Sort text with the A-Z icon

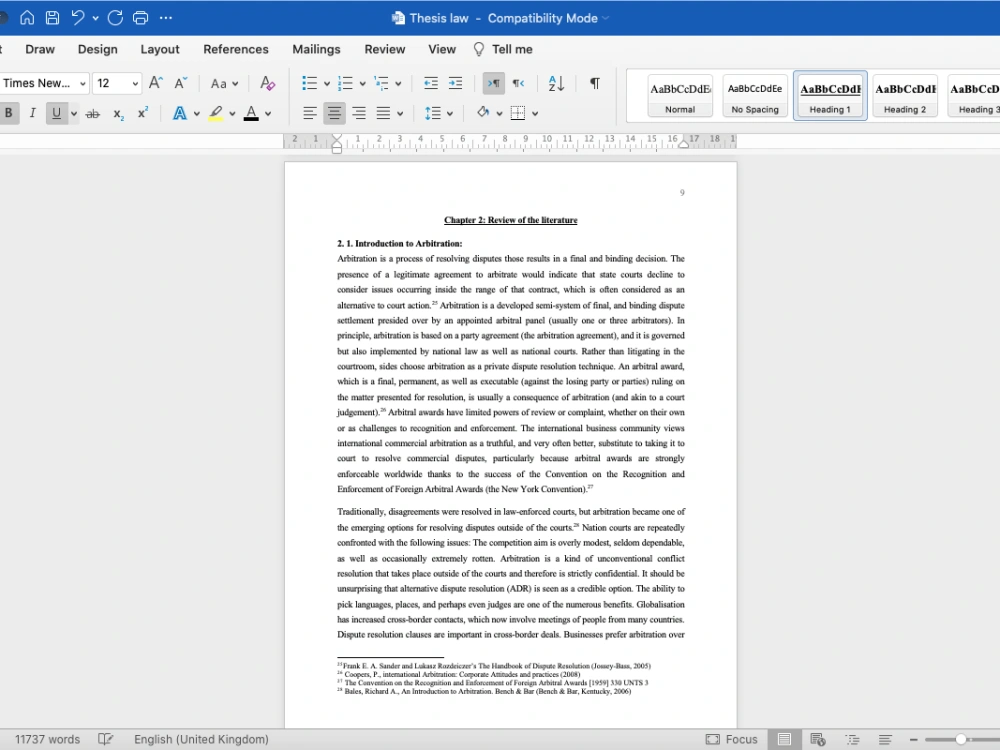556,83
